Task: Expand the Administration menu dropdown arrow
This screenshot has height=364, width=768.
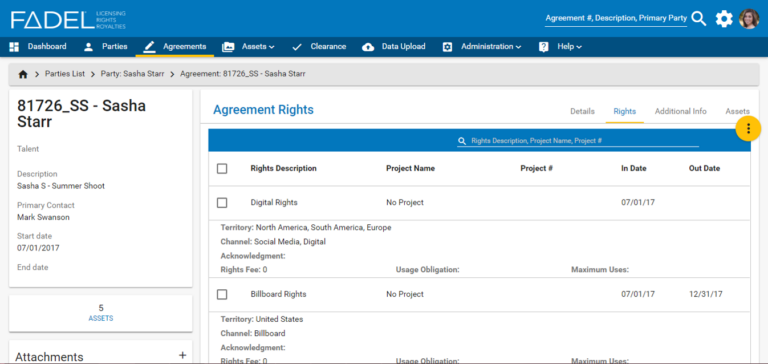Action: 518,47
